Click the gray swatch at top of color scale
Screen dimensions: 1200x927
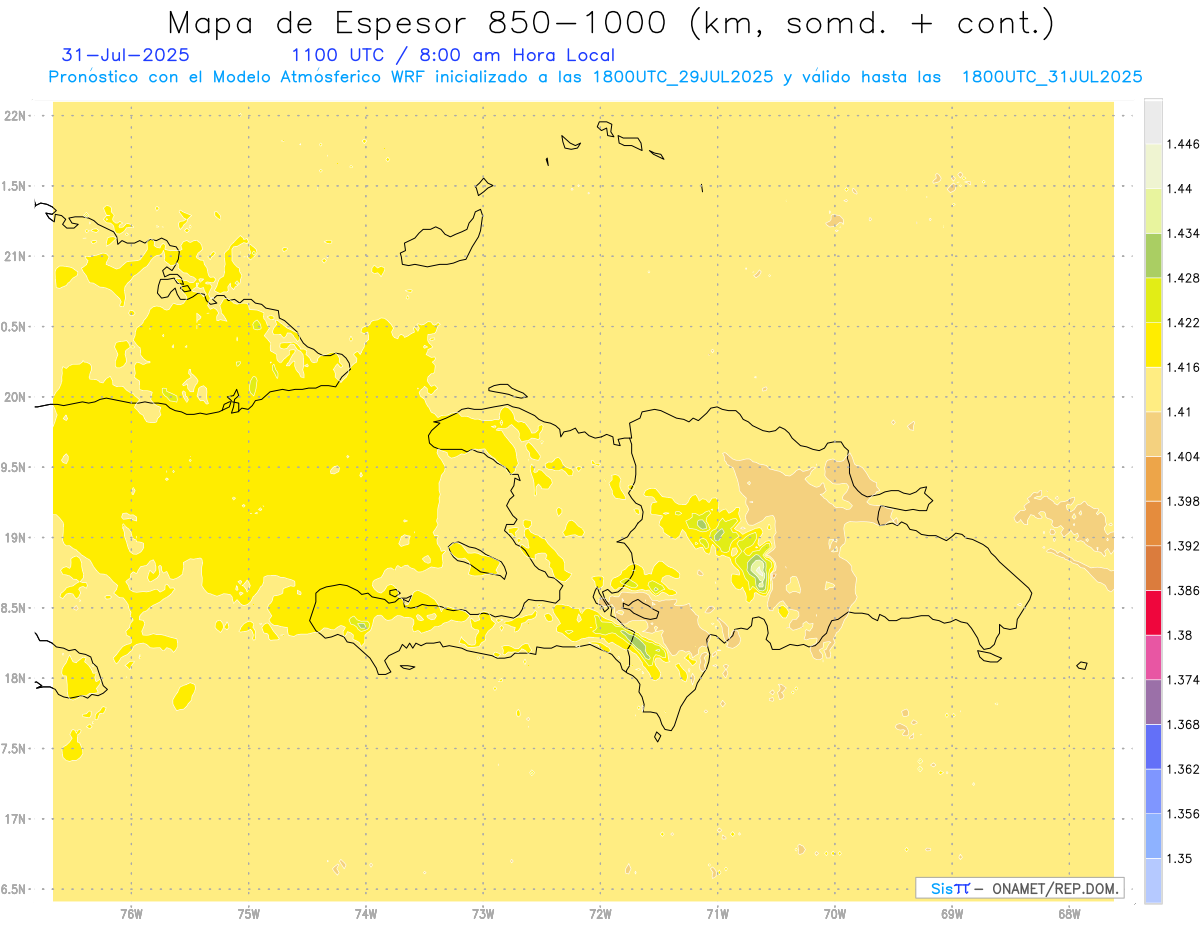pos(1153,121)
